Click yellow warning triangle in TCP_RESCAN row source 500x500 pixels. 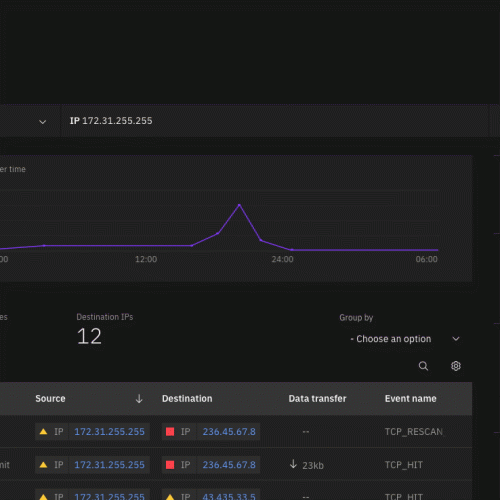[x=43, y=432]
